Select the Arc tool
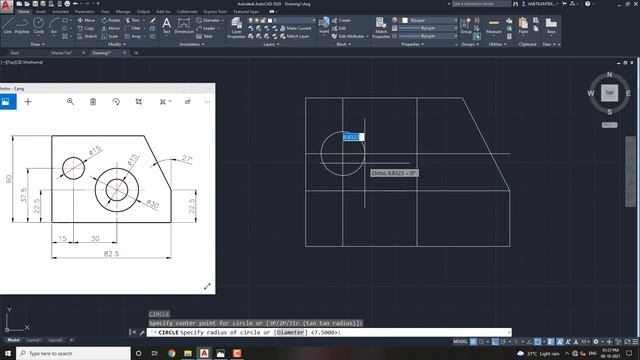The height and width of the screenshot is (360, 640). pos(54,25)
